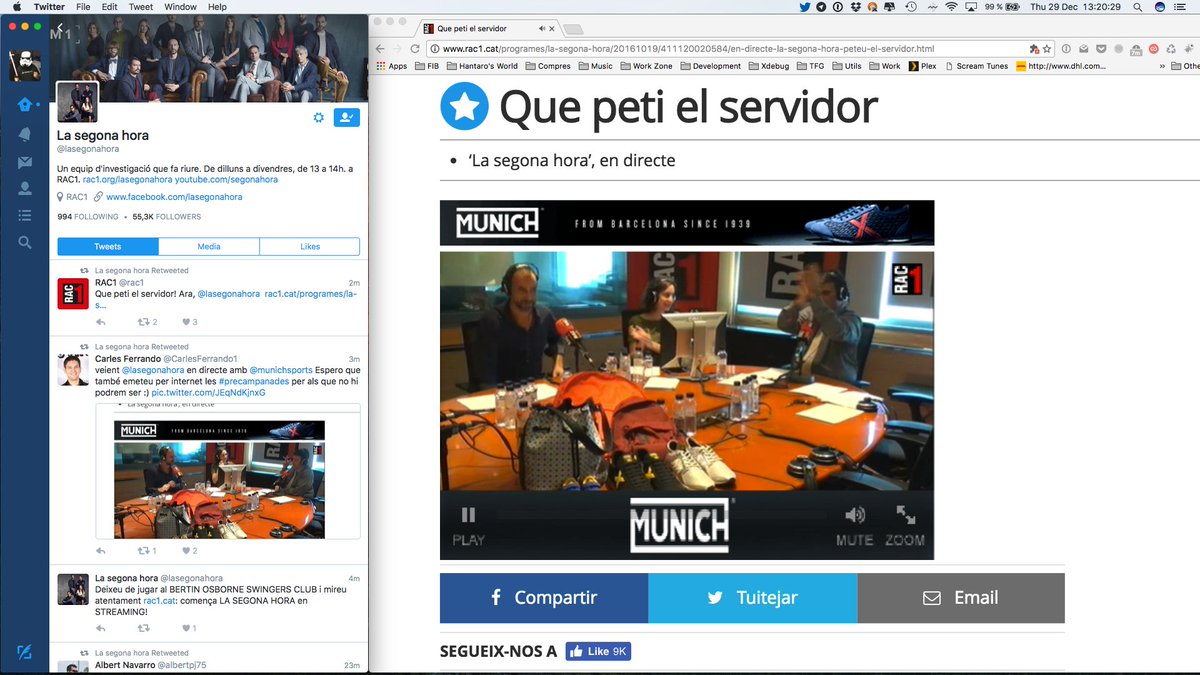This screenshot has width=1200, height=675.
Task: Mute the video player audio
Action: 854,526
